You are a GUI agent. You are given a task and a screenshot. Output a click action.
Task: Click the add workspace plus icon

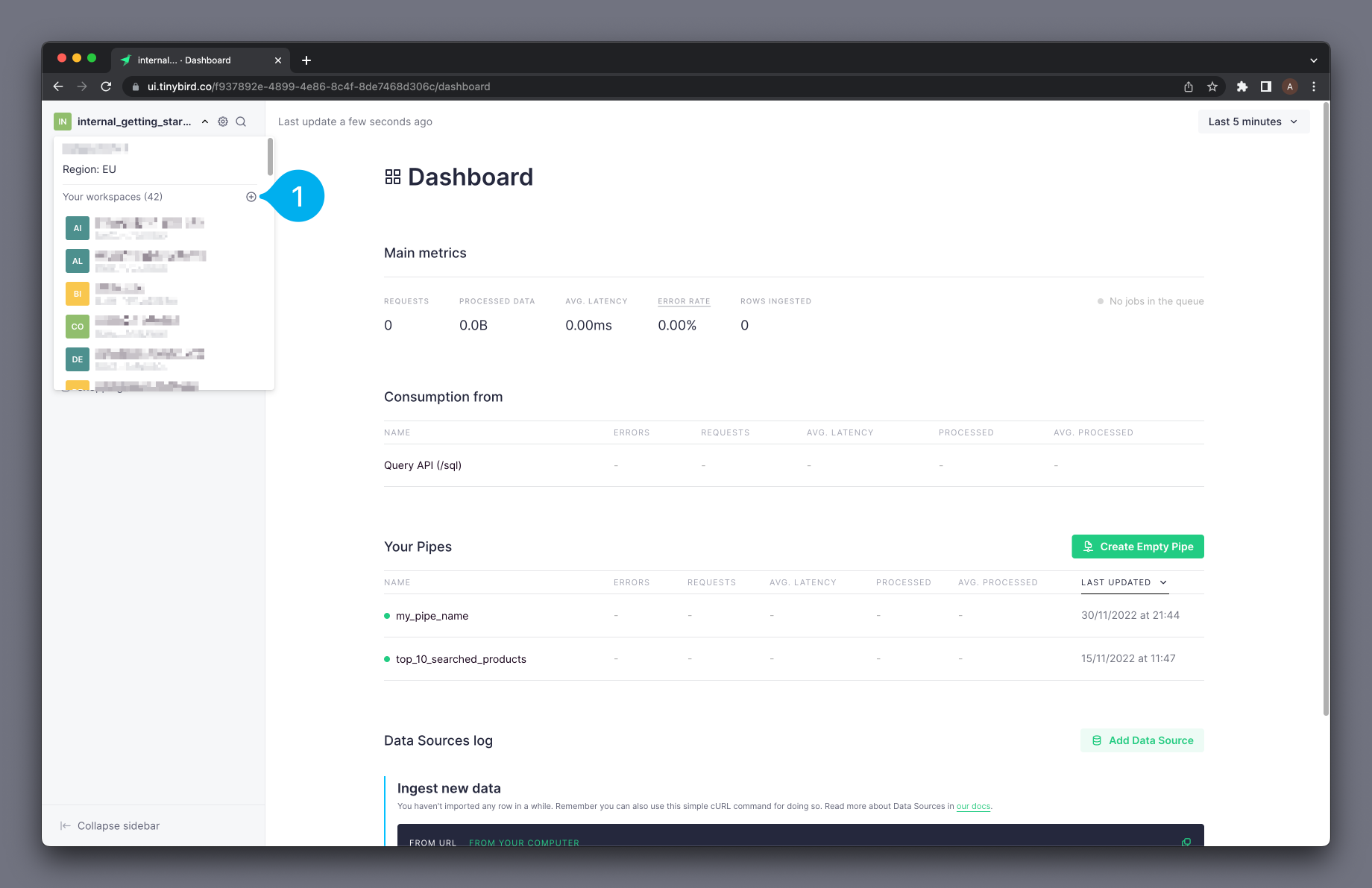tap(251, 197)
